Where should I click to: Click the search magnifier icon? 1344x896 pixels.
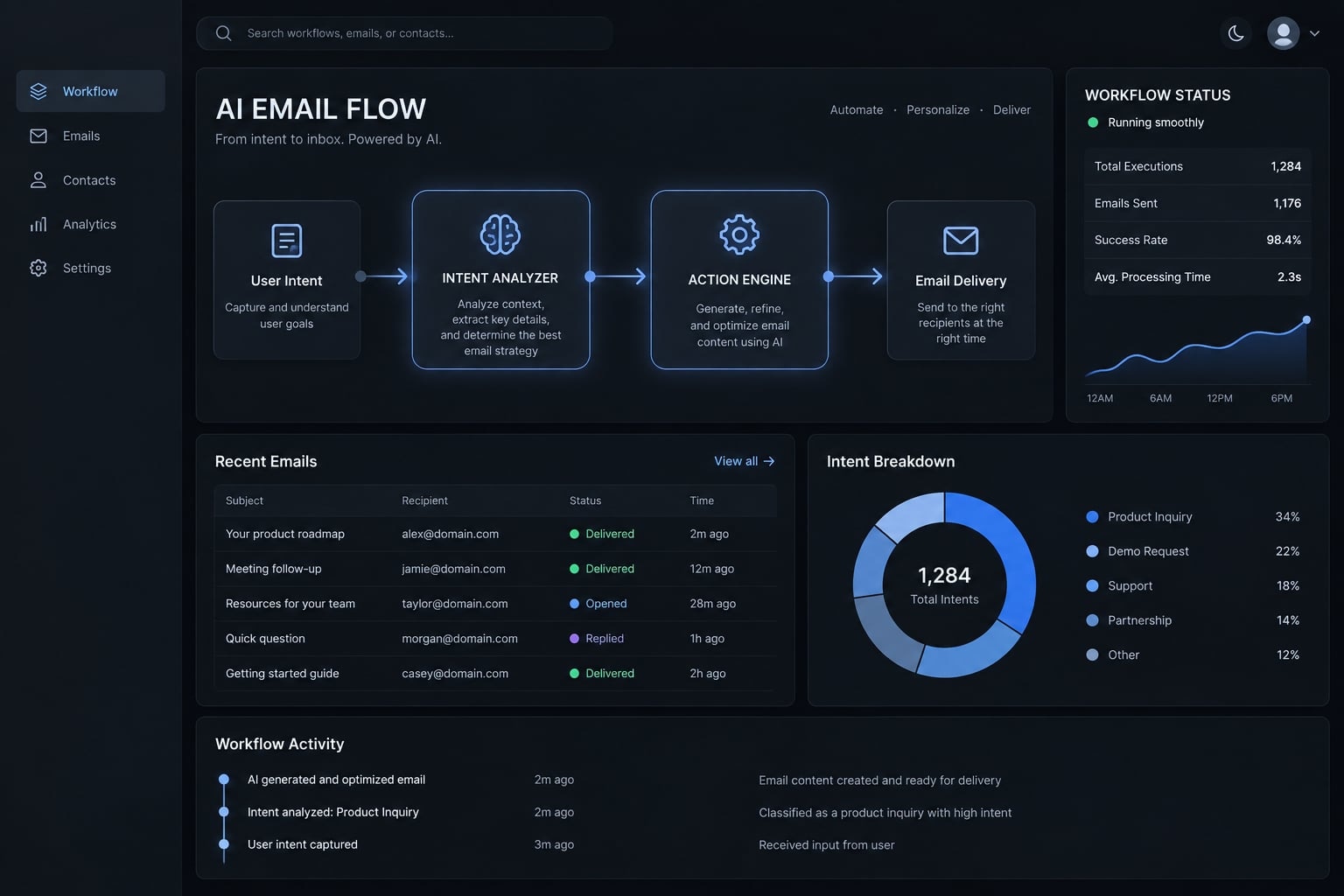[x=224, y=33]
